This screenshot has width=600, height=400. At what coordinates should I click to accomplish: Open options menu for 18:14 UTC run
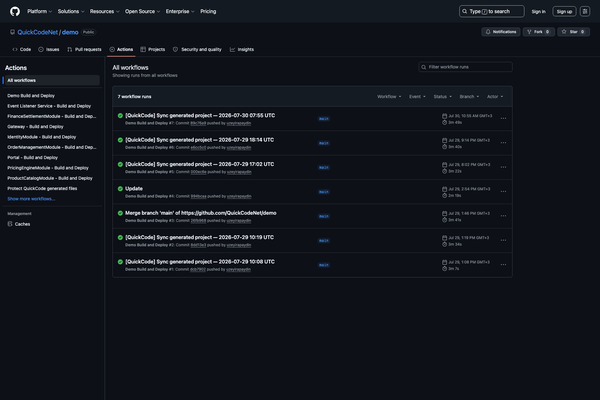(x=503, y=143)
